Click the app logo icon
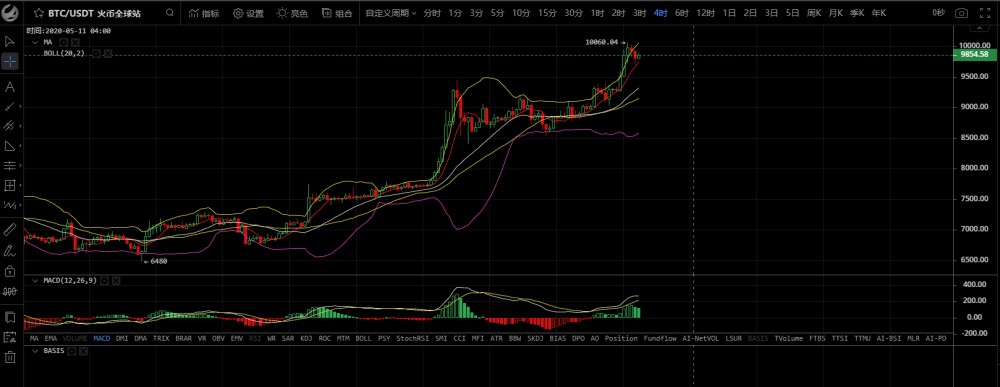Screen dimensions: 1000x387 point(10,12)
